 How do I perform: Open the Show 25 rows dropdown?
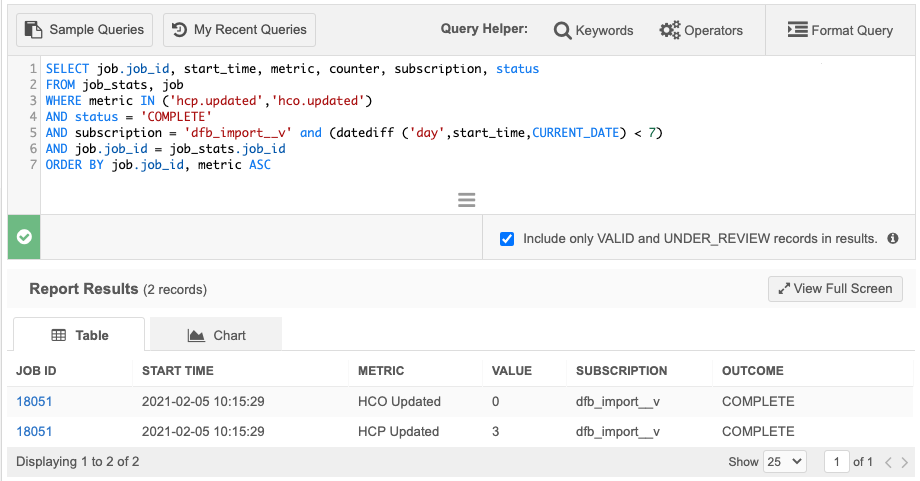(785, 462)
